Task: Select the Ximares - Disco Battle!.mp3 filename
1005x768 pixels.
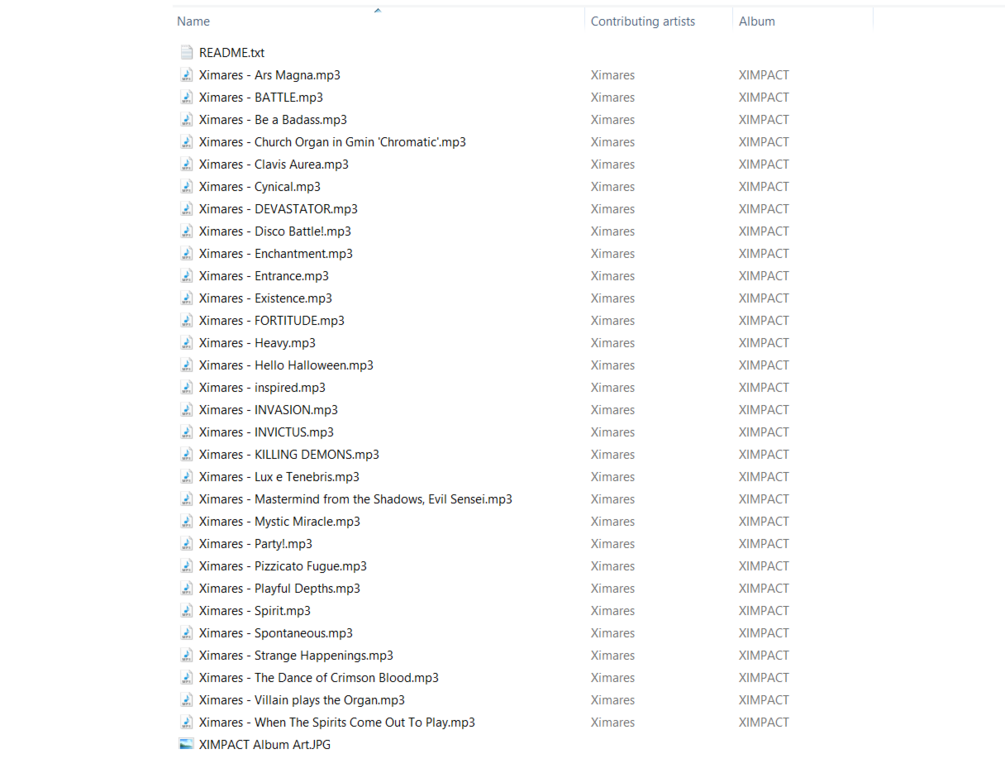Action: tap(275, 231)
